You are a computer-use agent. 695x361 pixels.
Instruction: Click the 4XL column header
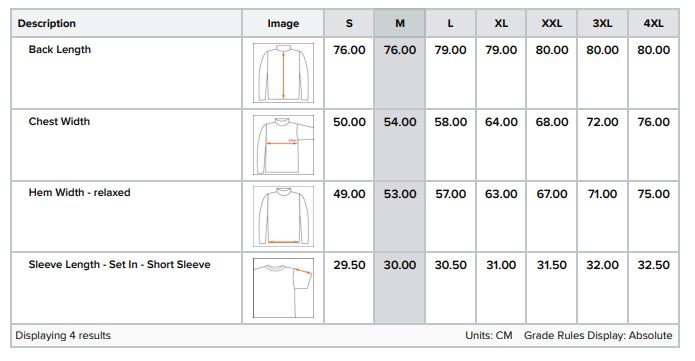[653, 24]
